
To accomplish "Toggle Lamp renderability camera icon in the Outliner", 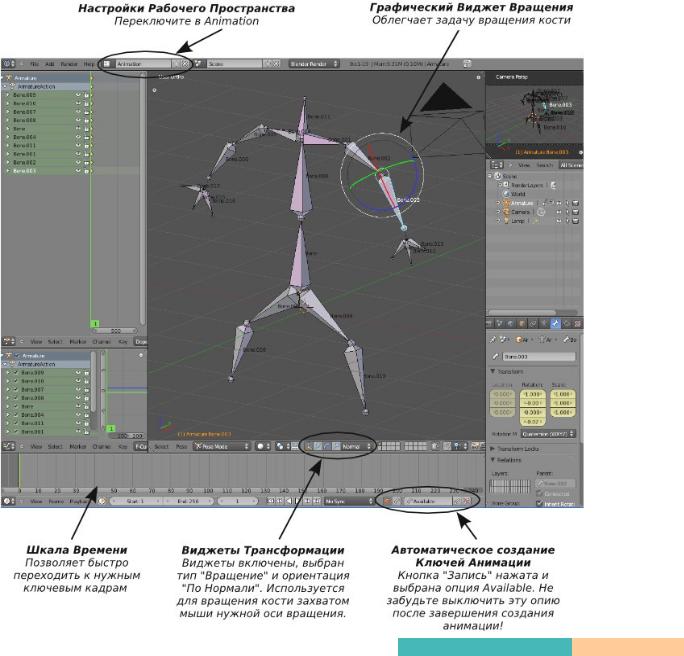I will click(575, 221).
